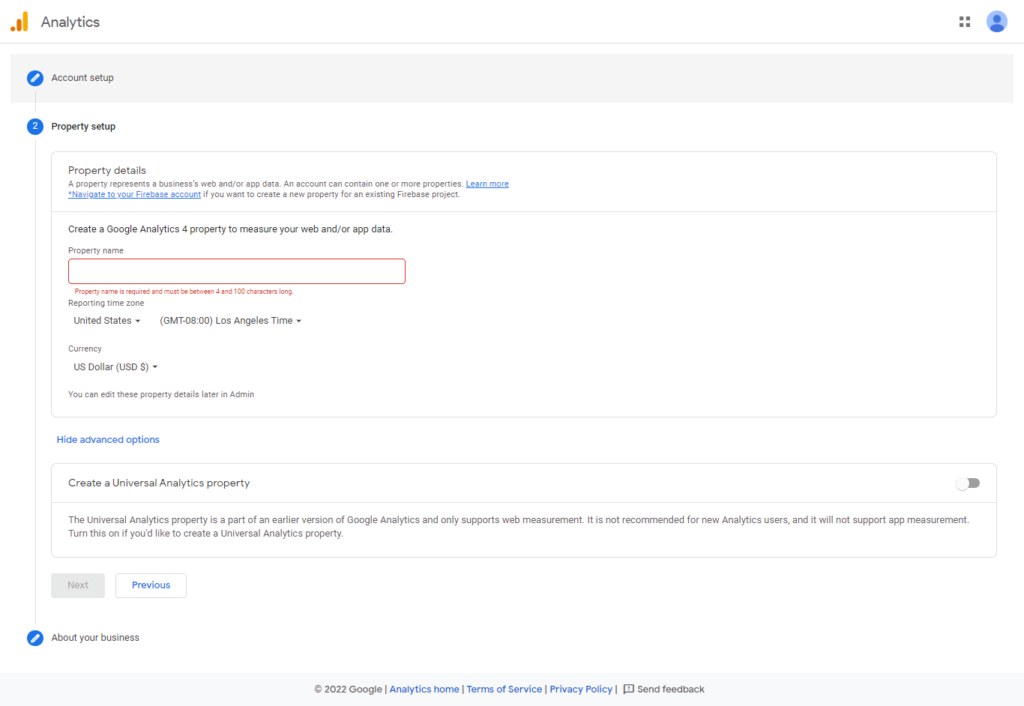Open the US Dollar currency dropdown
This screenshot has width=1024, height=706.
click(116, 367)
